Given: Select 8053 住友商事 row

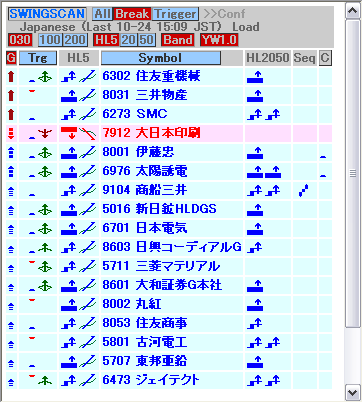Looking at the screenshot, I should (x=169, y=323).
